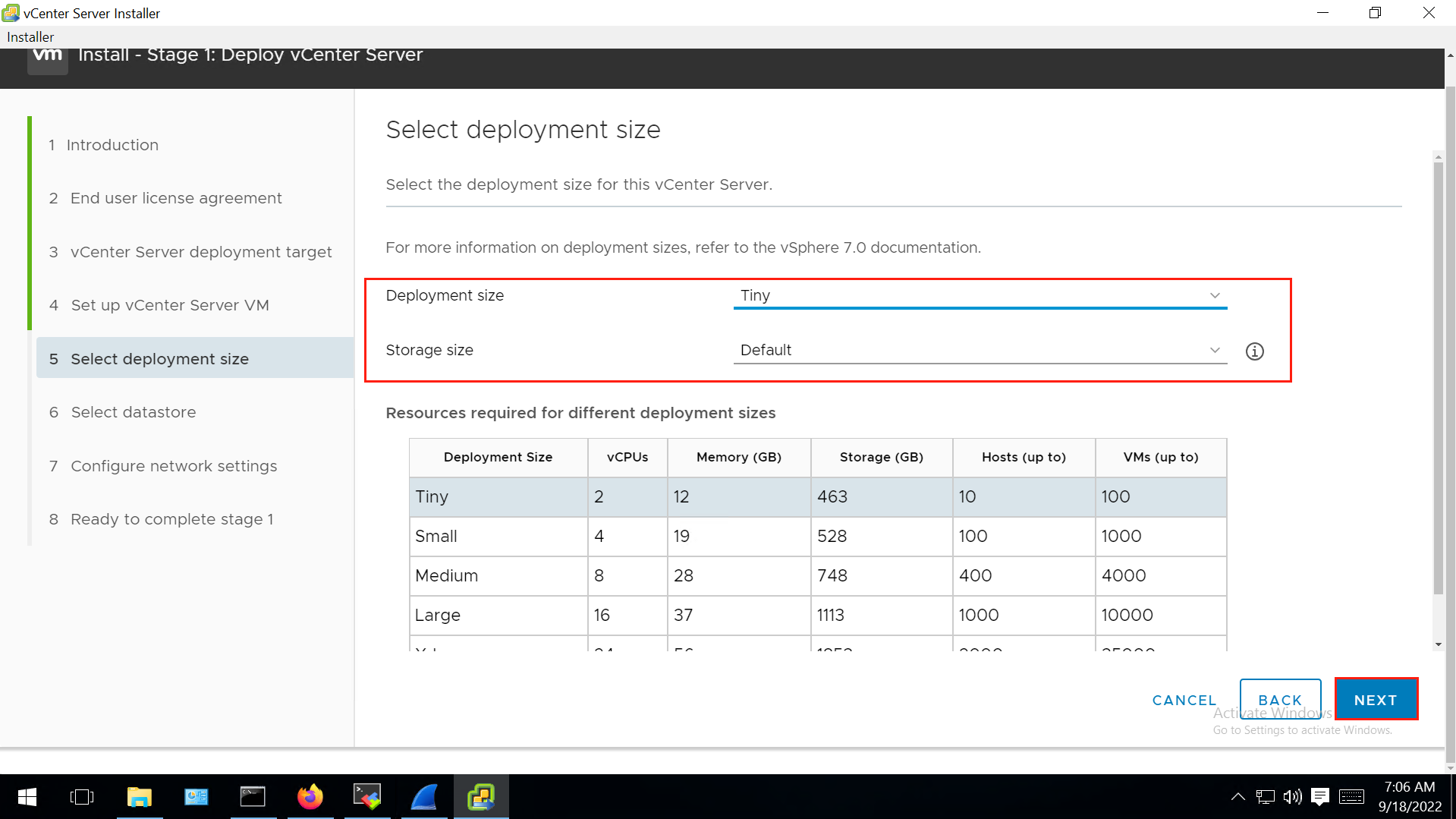Click the vCPUs column header
This screenshot has width=1456, height=819.
(x=627, y=457)
